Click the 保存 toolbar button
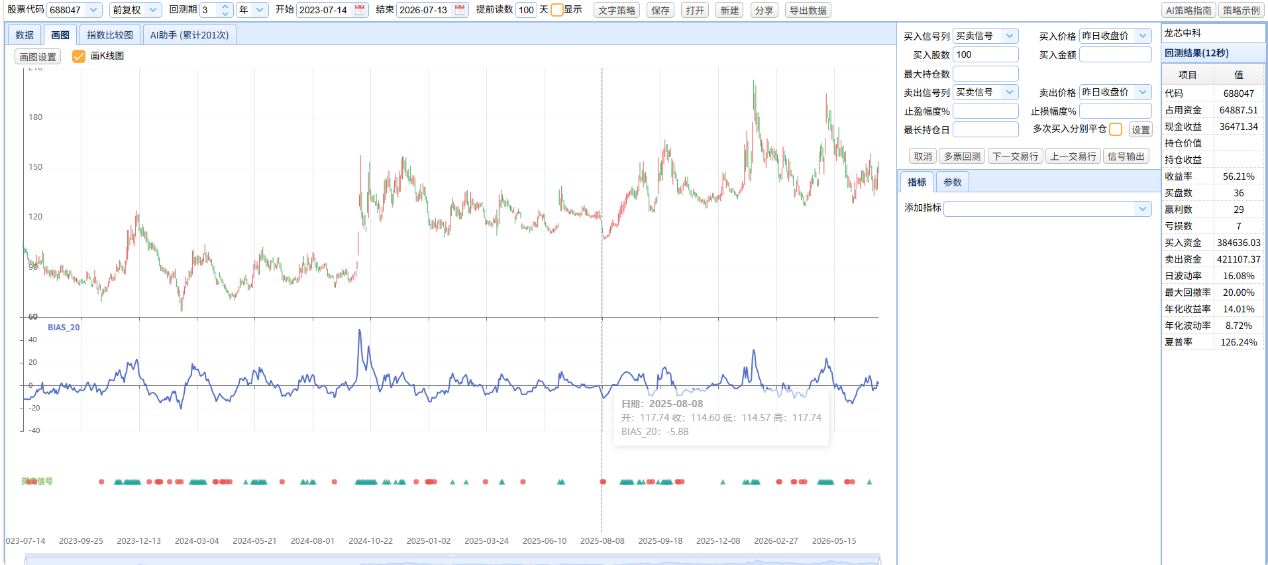 point(660,10)
